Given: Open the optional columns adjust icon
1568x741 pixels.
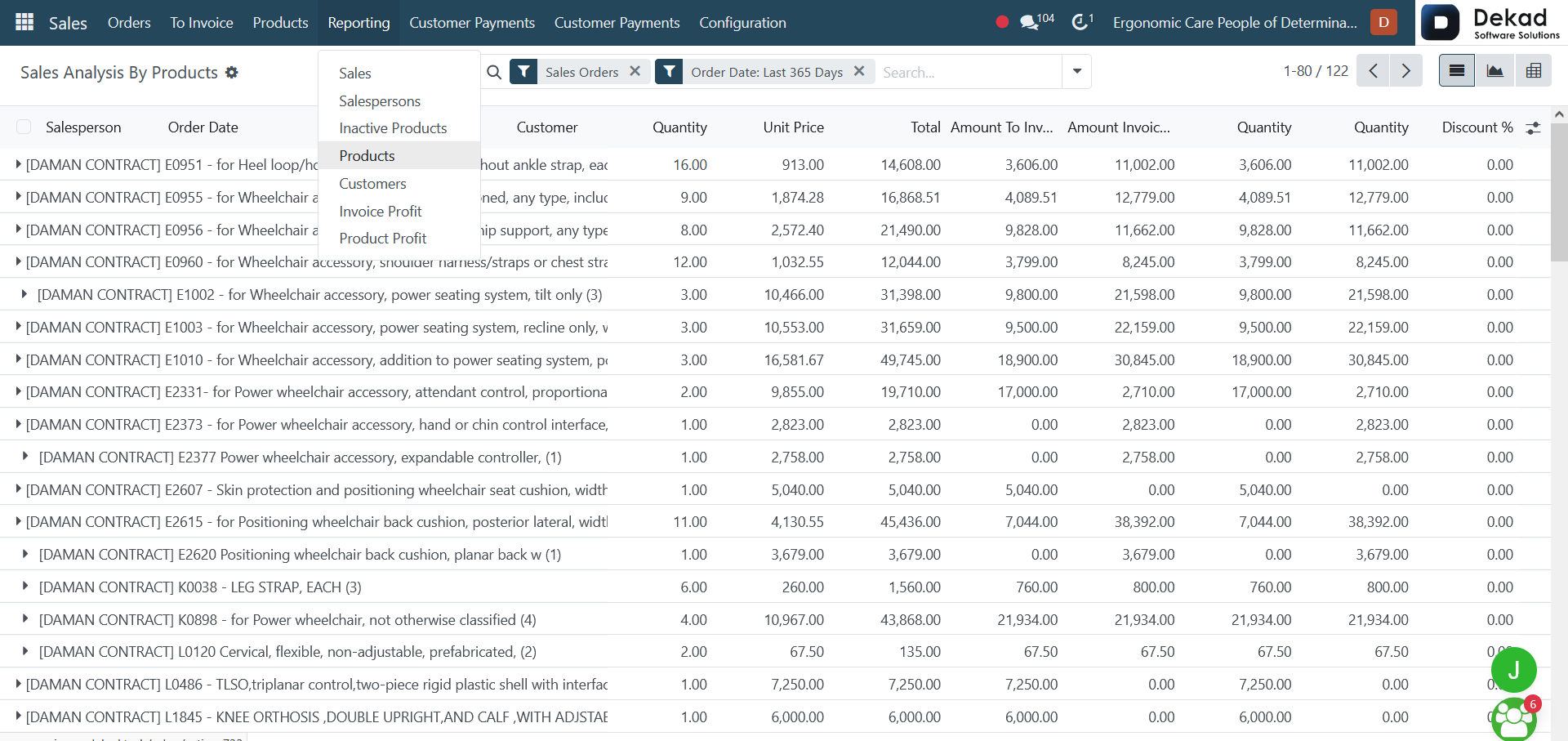Looking at the screenshot, I should [1533, 127].
